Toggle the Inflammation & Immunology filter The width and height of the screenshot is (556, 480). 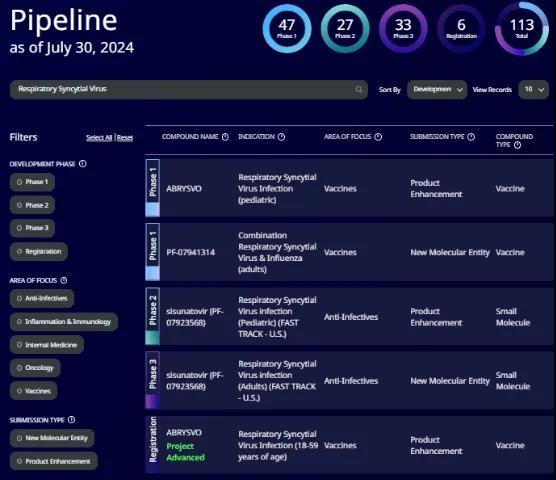63,322
